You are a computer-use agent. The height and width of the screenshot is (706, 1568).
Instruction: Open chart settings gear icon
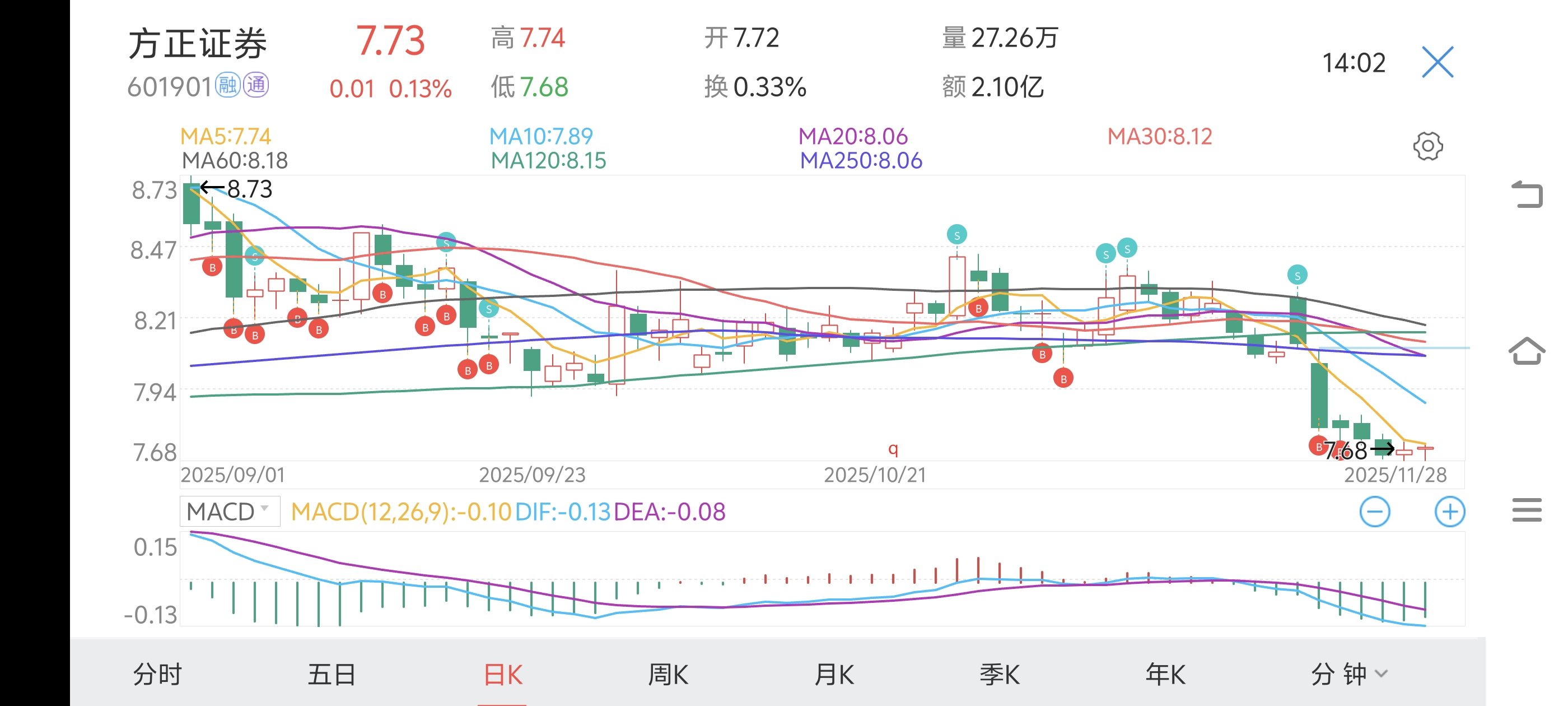pos(1427,146)
